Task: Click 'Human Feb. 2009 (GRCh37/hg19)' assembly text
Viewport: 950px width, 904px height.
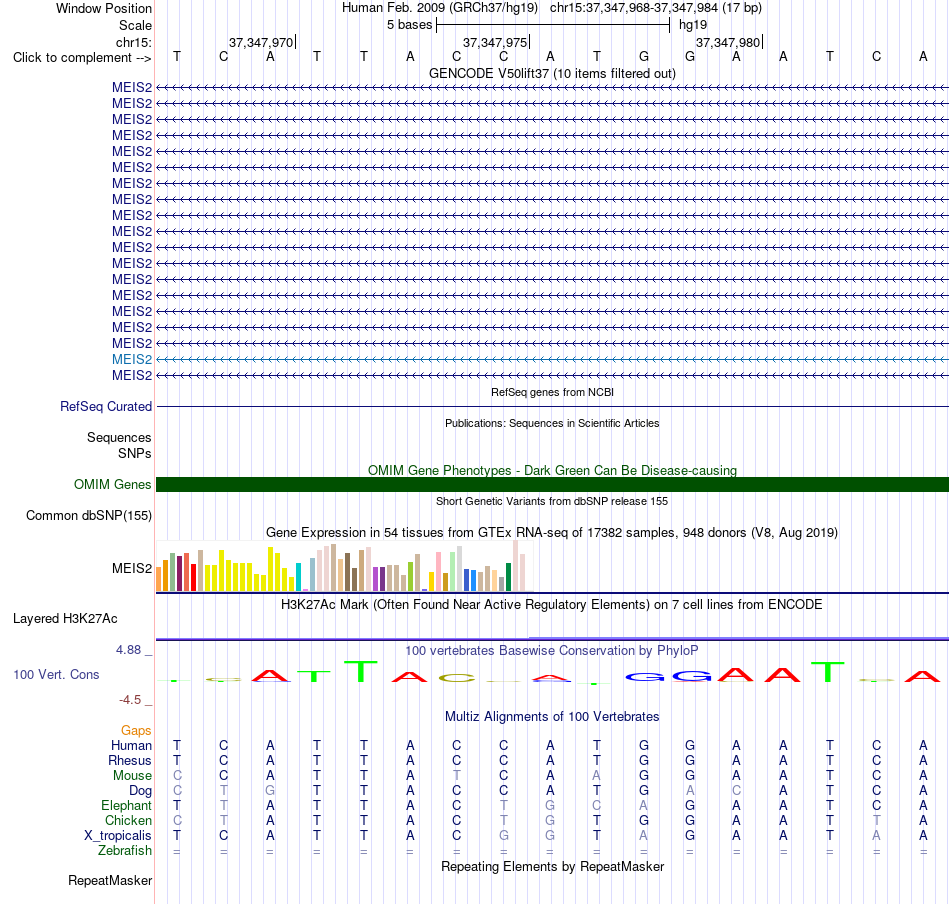Action: pyautogui.click(x=440, y=8)
